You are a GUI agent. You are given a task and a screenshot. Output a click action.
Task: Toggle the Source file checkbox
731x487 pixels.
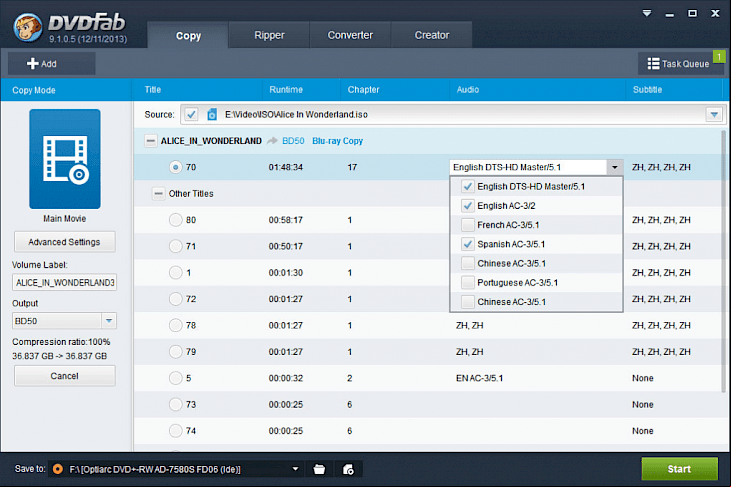tap(191, 114)
